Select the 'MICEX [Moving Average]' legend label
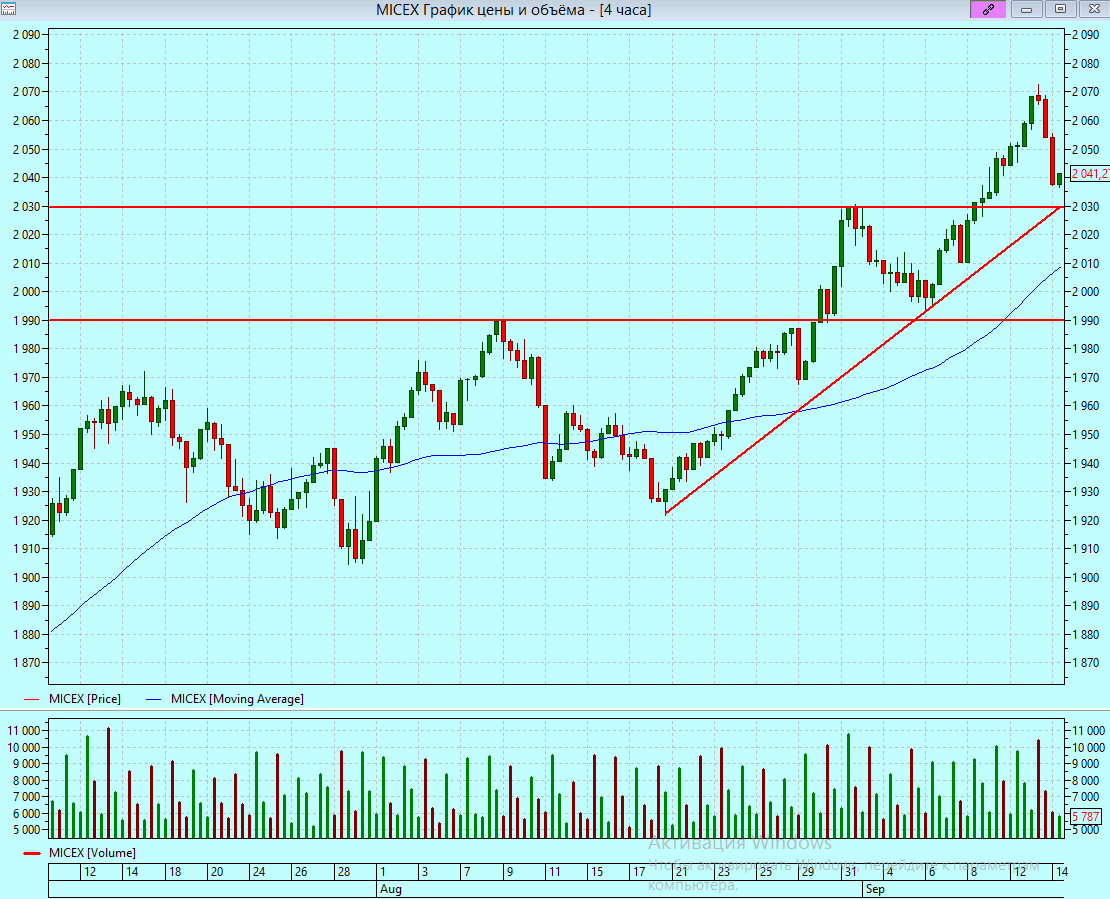 (x=237, y=699)
